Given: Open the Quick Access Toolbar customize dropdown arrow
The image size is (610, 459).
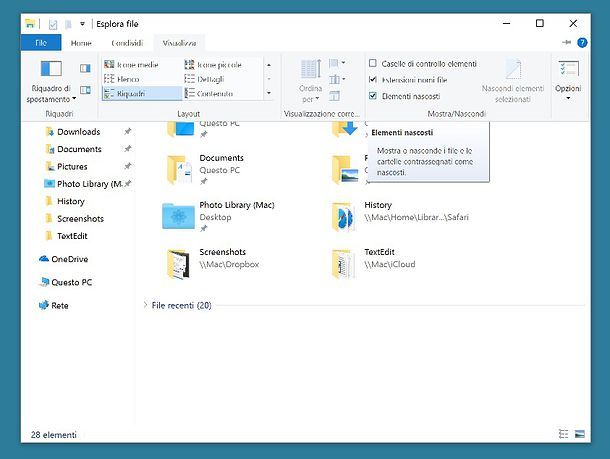Looking at the screenshot, I should 82,23.
